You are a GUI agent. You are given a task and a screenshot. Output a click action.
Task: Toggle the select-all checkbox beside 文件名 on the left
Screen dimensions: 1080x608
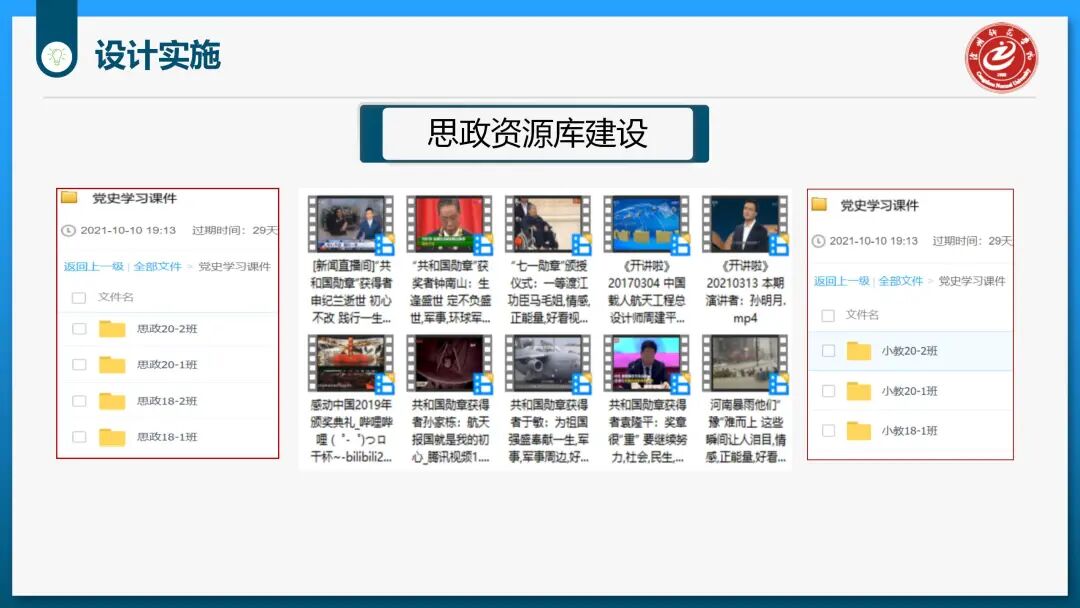[80, 297]
